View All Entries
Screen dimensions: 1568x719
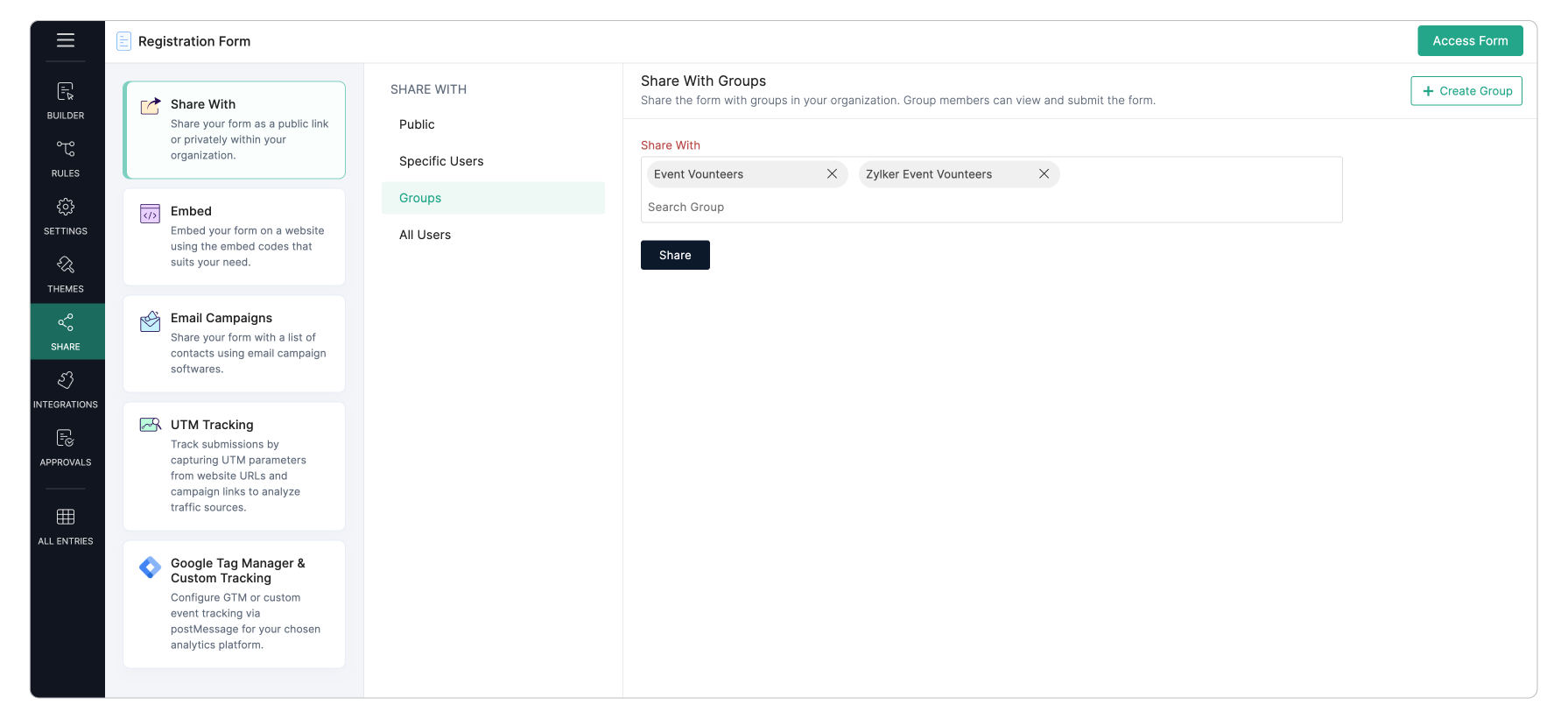(x=66, y=526)
